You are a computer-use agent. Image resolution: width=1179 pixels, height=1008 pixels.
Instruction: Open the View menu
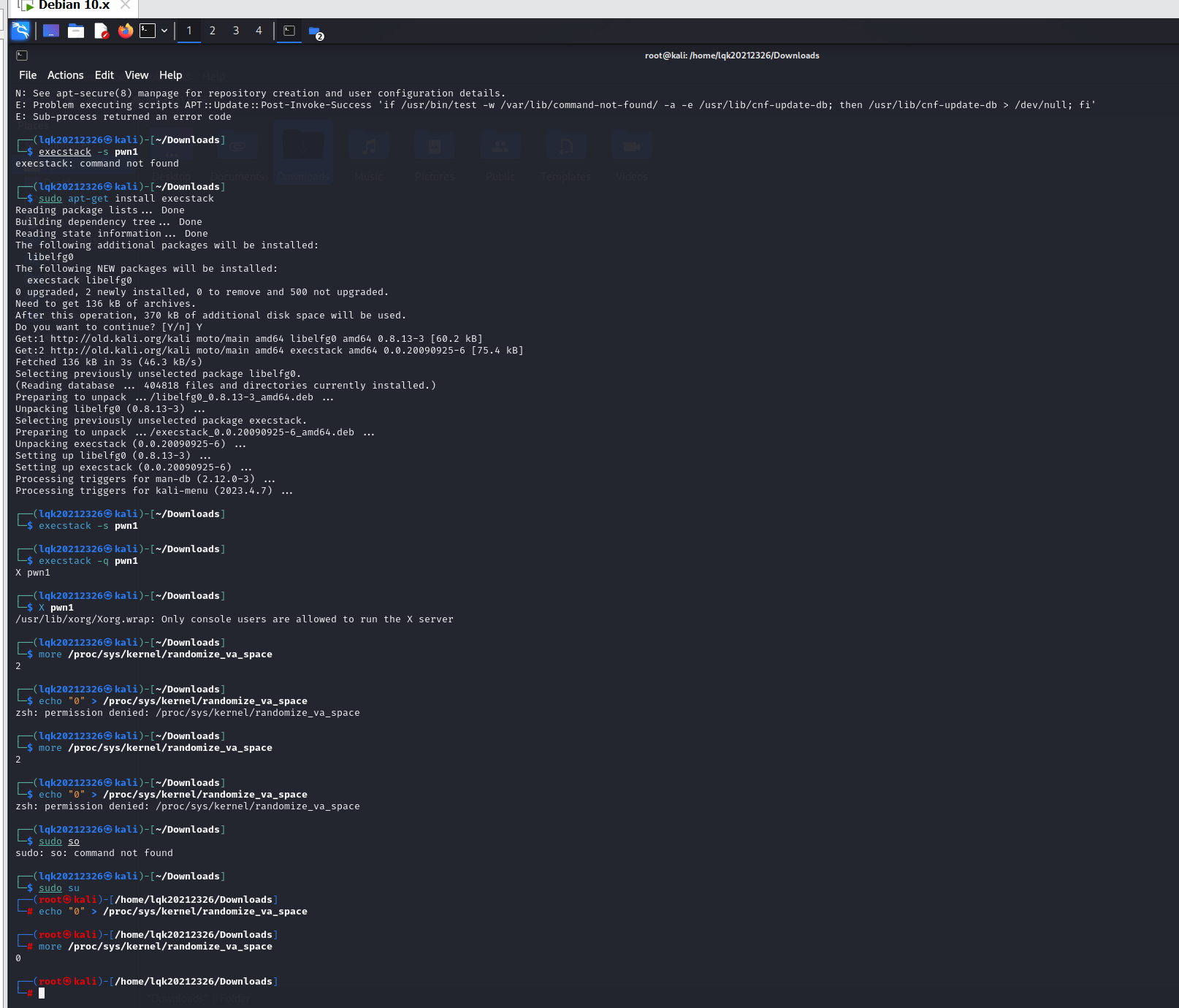click(x=137, y=75)
